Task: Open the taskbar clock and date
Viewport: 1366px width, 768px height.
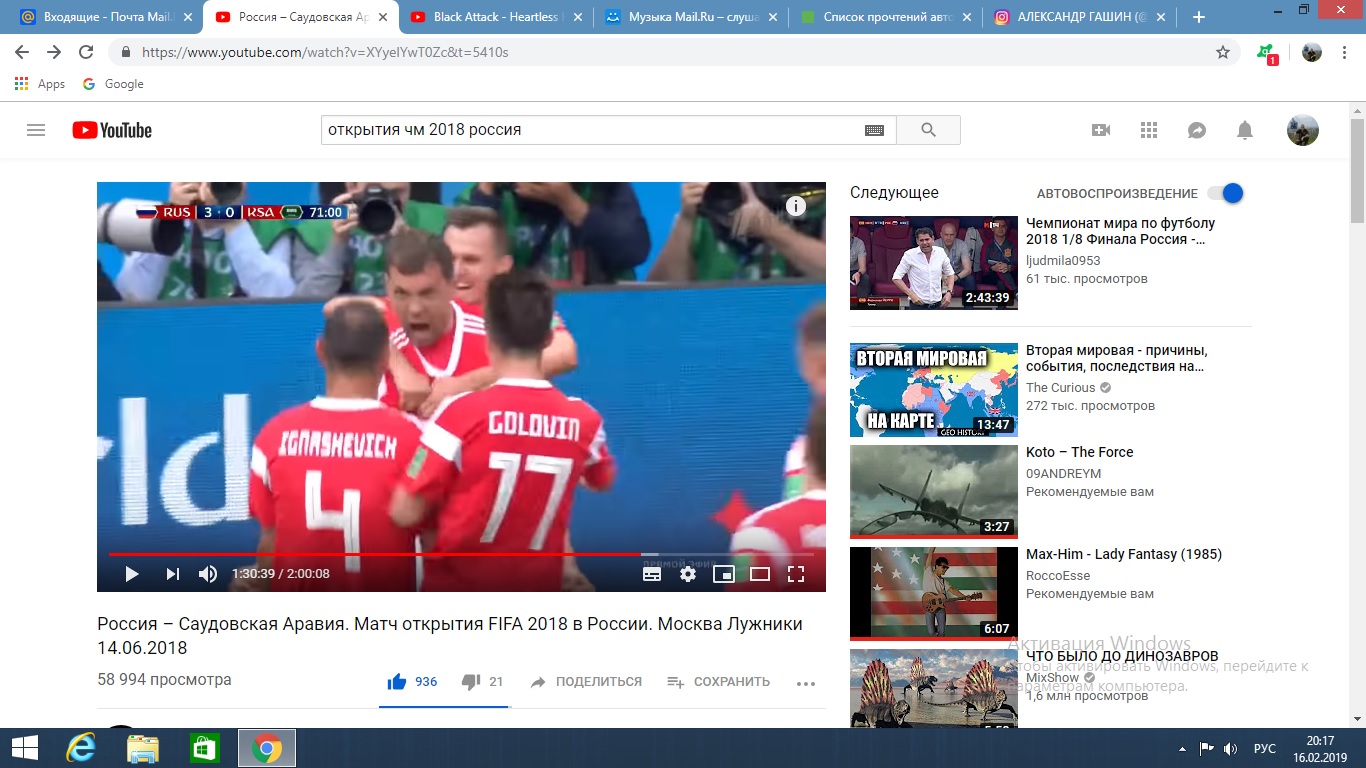Action: pos(1320,748)
